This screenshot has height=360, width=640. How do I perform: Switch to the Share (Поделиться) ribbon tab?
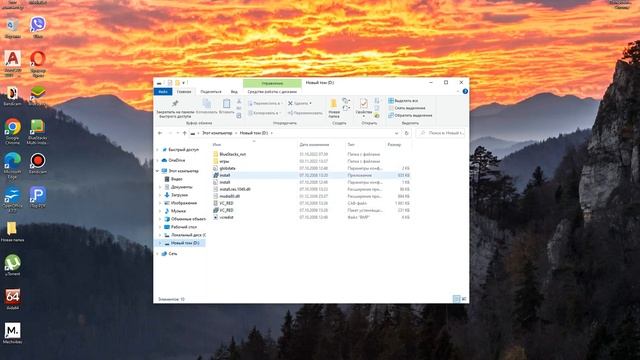(211, 92)
